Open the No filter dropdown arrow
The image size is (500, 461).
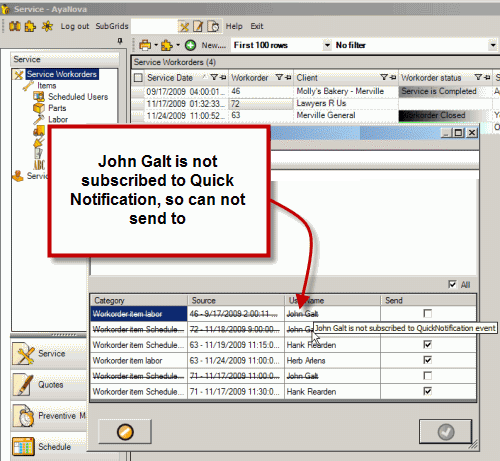coord(493,45)
